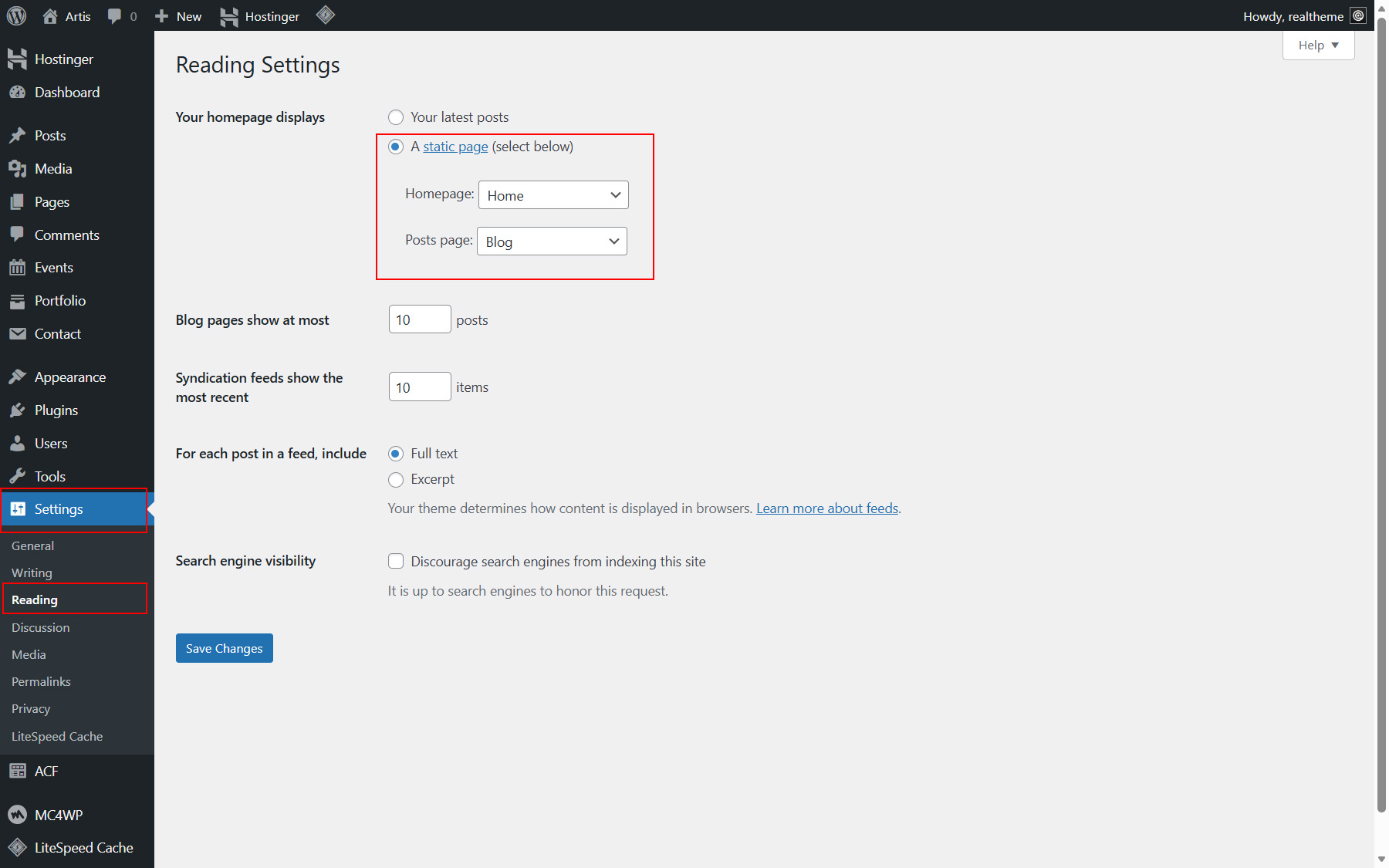This screenshot has height=868, width=1389.
Task: Click the Plugins plug icon in sidebar
Action: coord(17,410)
